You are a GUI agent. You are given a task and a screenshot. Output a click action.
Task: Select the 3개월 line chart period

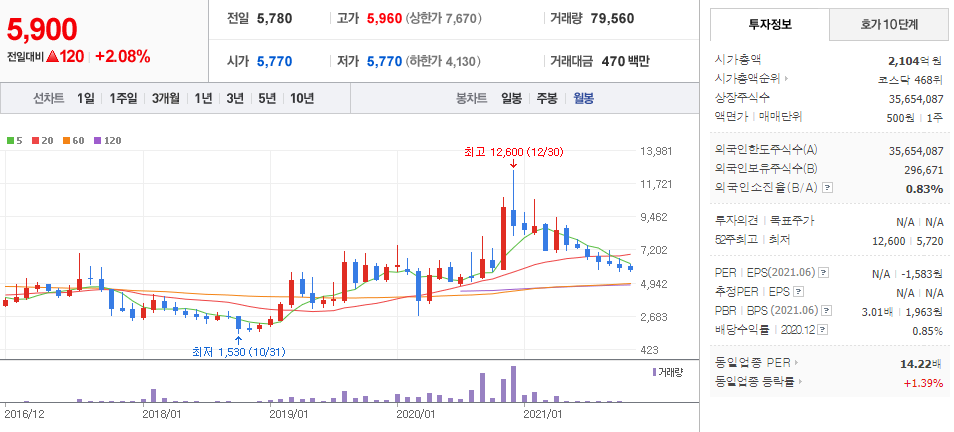point(165,99)
